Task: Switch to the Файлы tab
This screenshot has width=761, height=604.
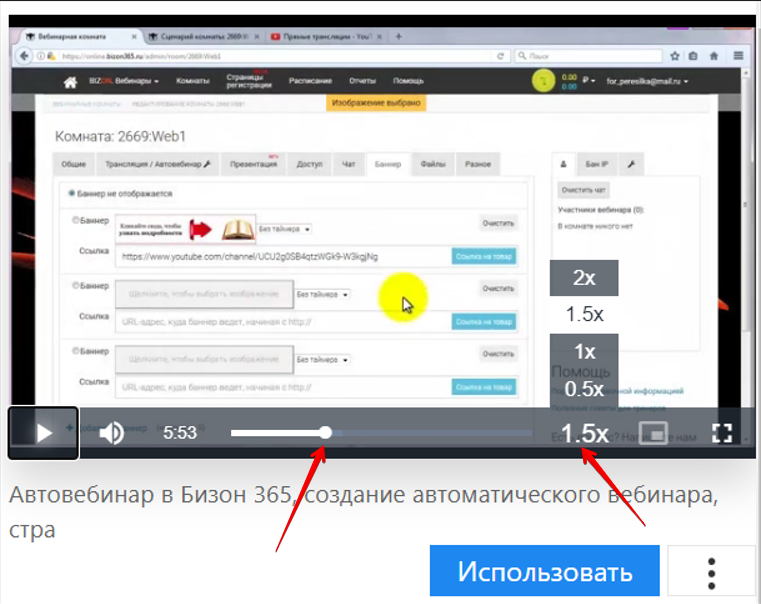Action: tap(432, 164)
